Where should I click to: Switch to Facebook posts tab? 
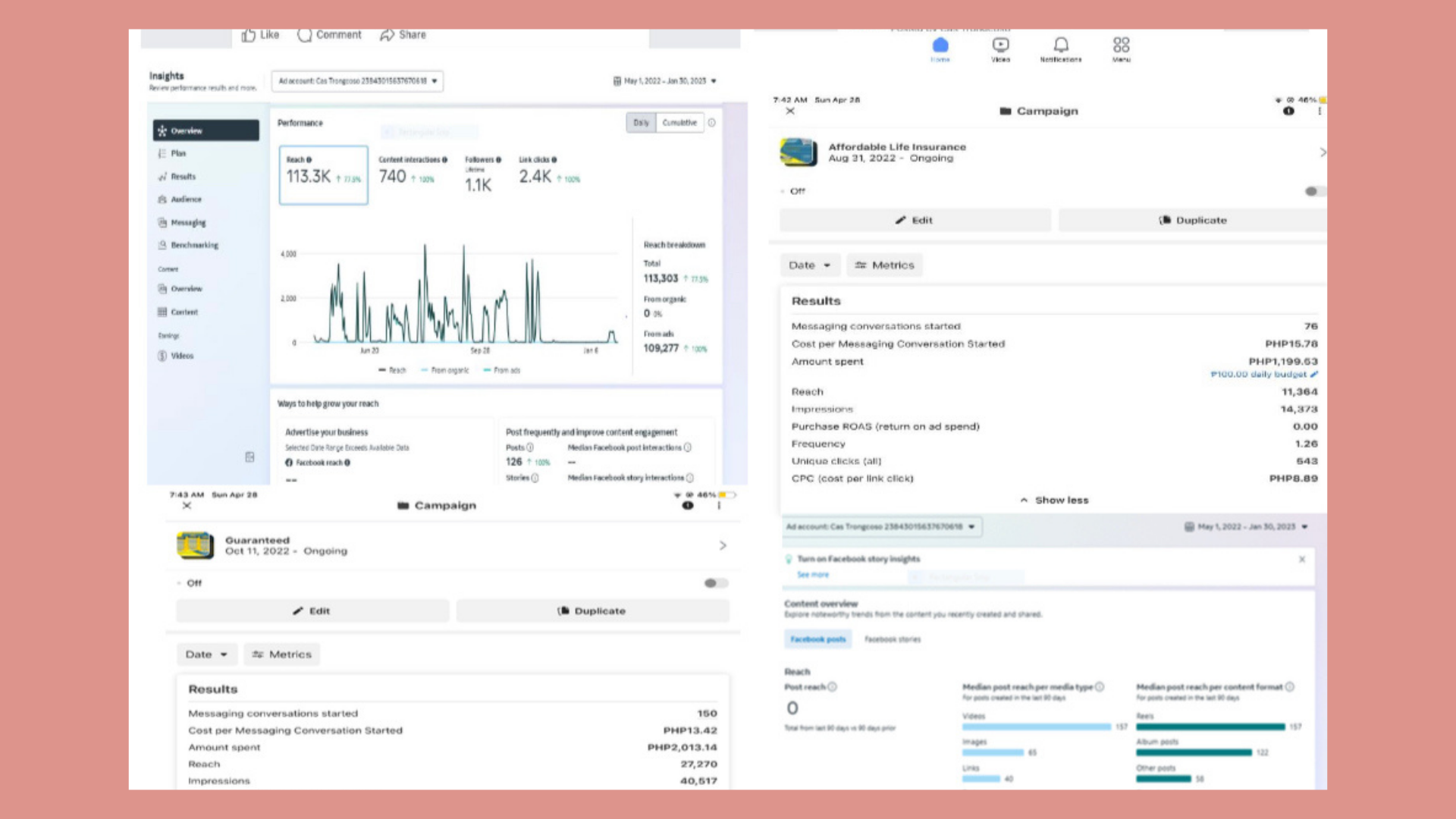pyautogui.click(x=817, y=639)
